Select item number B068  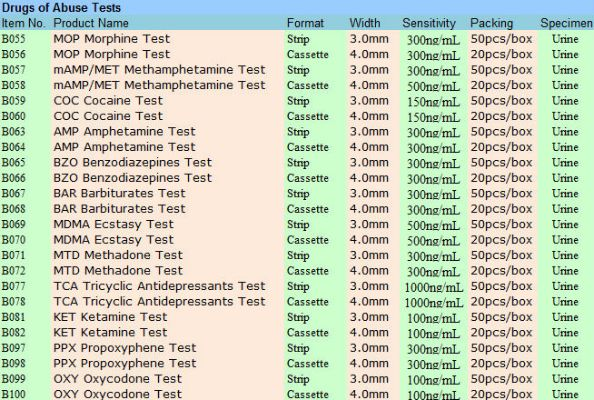tap(13, 209)
